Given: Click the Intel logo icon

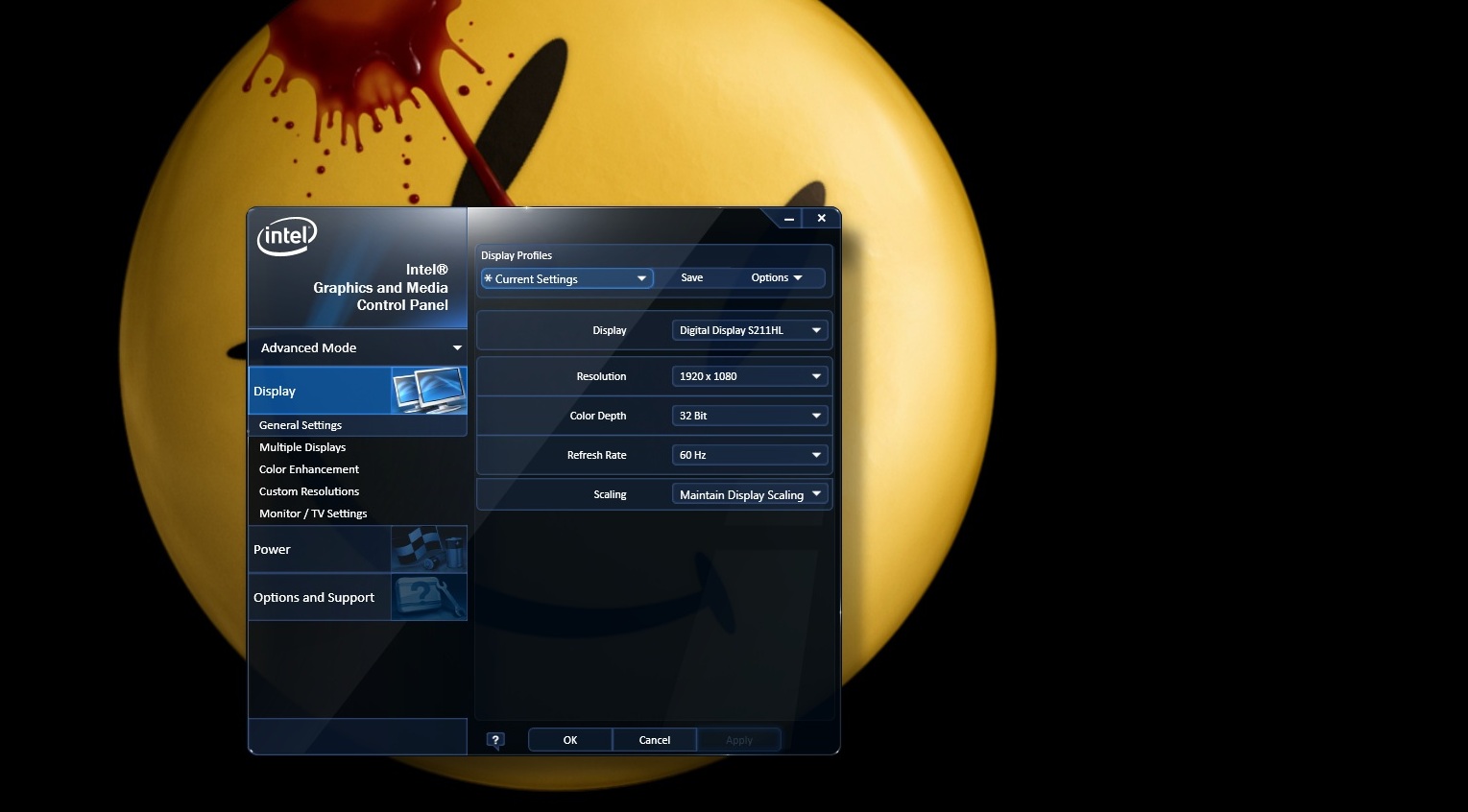Looking at the screenshot, I should coord(286,236).
